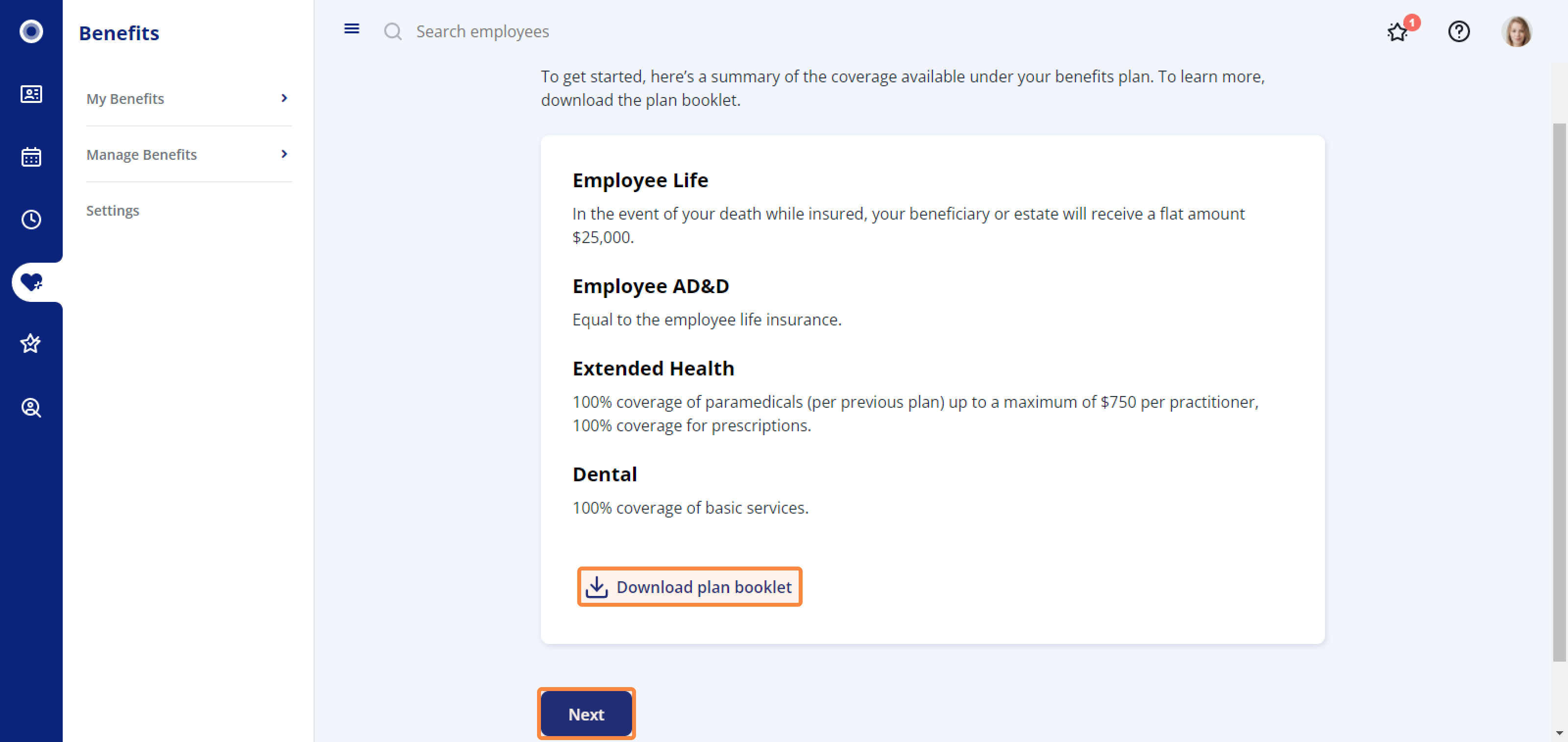Click the circular app logo icon
Screen dimensions: 1568x742
tap(31, 31)
